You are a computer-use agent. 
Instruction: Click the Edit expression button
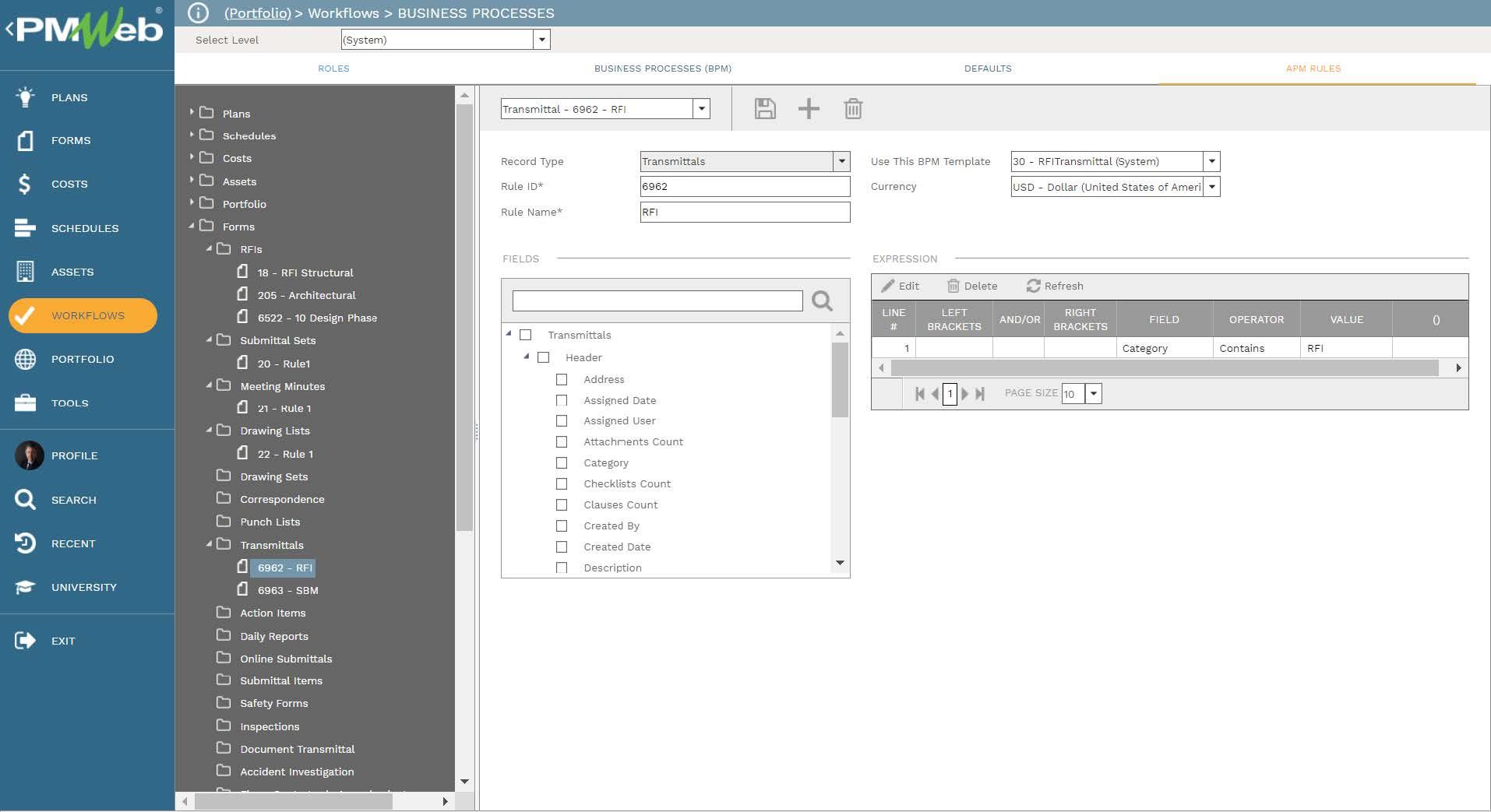[901, 286]
